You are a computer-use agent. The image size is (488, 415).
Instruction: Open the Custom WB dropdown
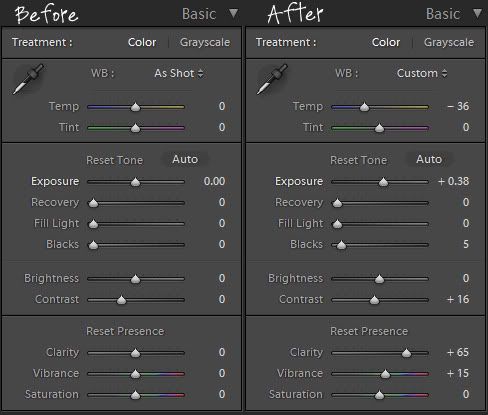pyautogui.click(x=422, y=73)
